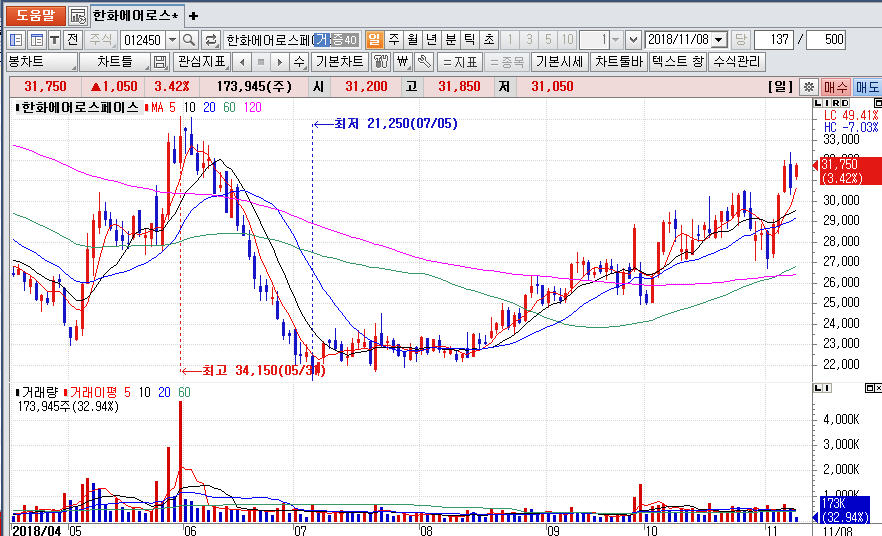882x536 pixels.
Task: Click the gear icon next to 매수
Action: pos(809,87)
